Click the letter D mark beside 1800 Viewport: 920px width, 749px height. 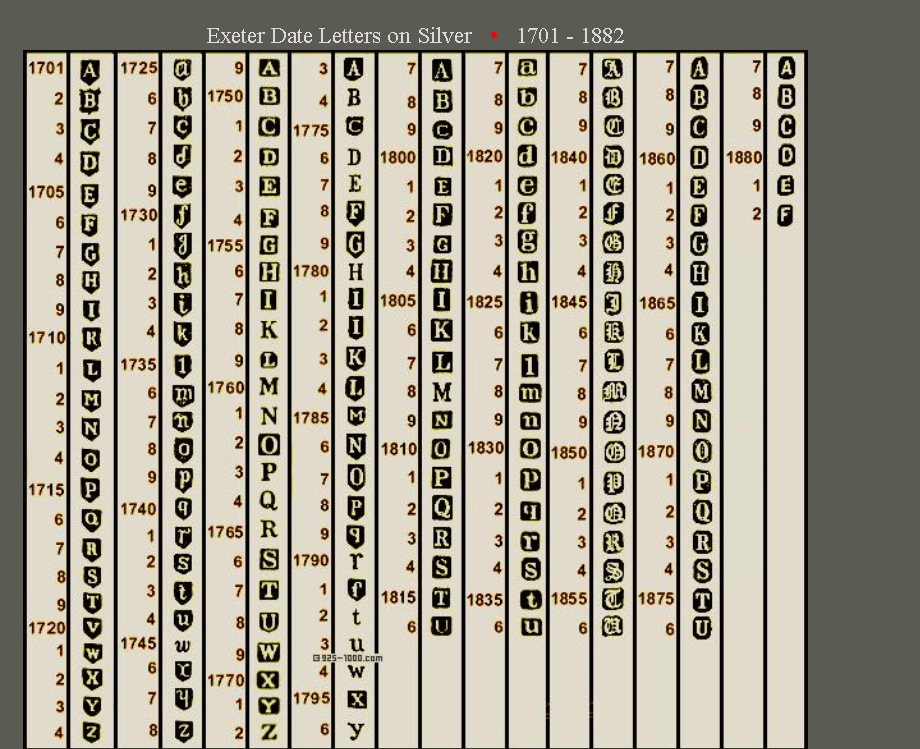point(442,157)
